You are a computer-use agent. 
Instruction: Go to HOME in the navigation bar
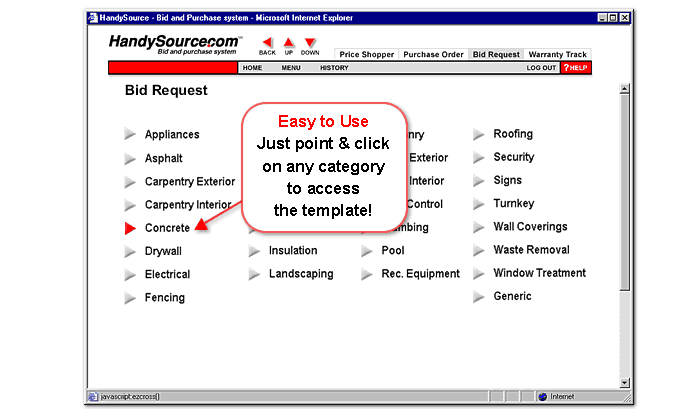252,68
